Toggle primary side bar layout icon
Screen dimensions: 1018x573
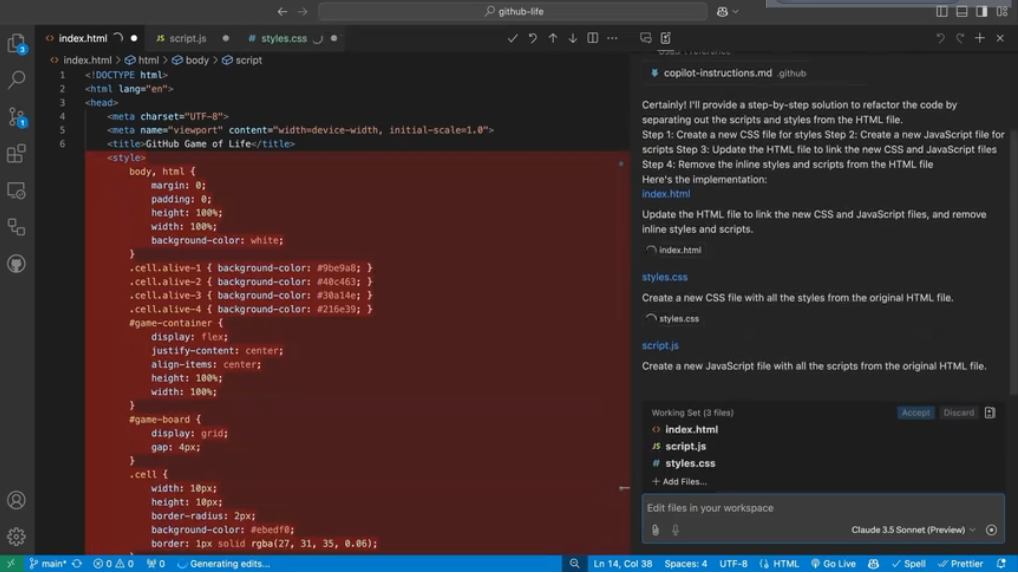(x=942, y=12)
